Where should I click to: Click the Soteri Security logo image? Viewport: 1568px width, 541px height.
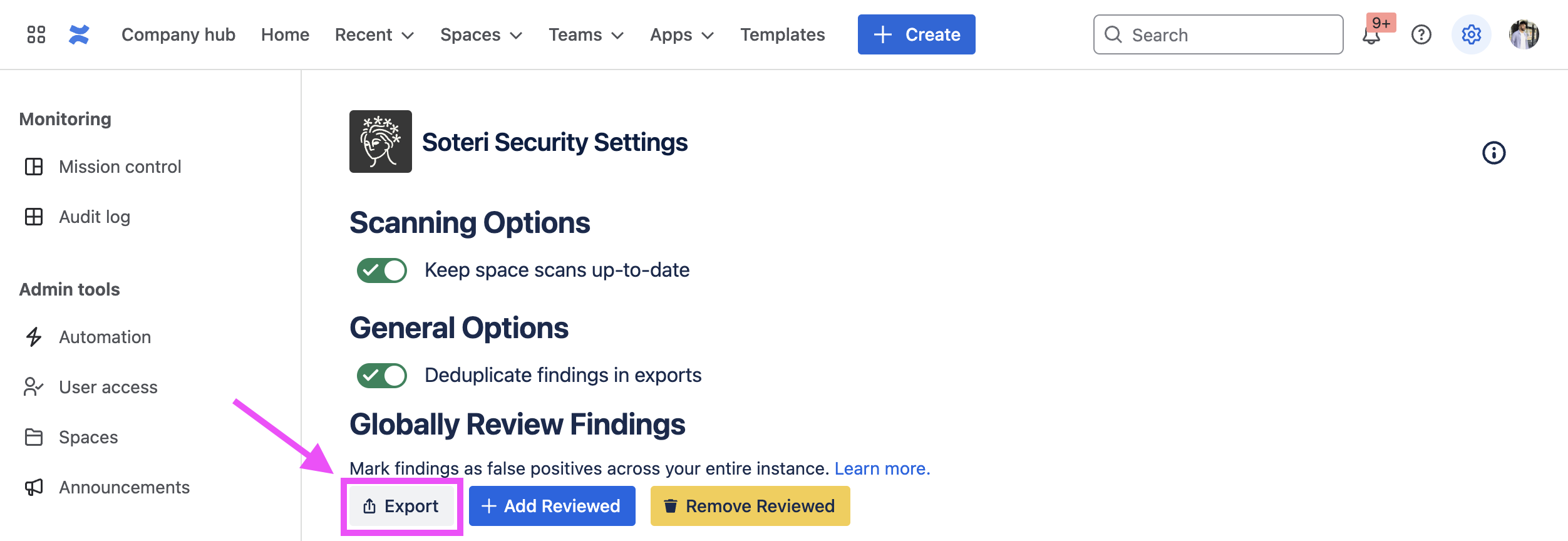pos(381,142)
